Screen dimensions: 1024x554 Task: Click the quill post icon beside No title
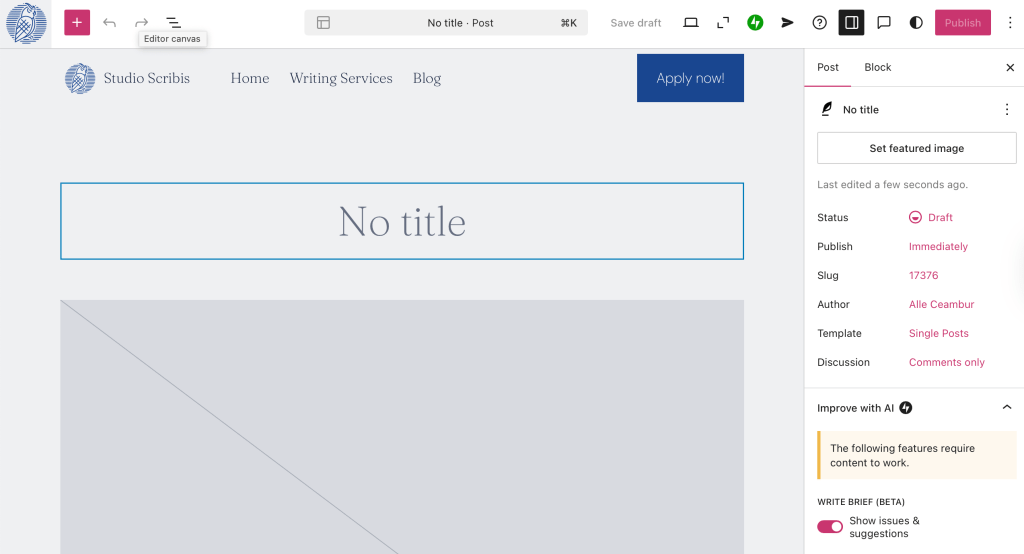click(x=826, y=109)
